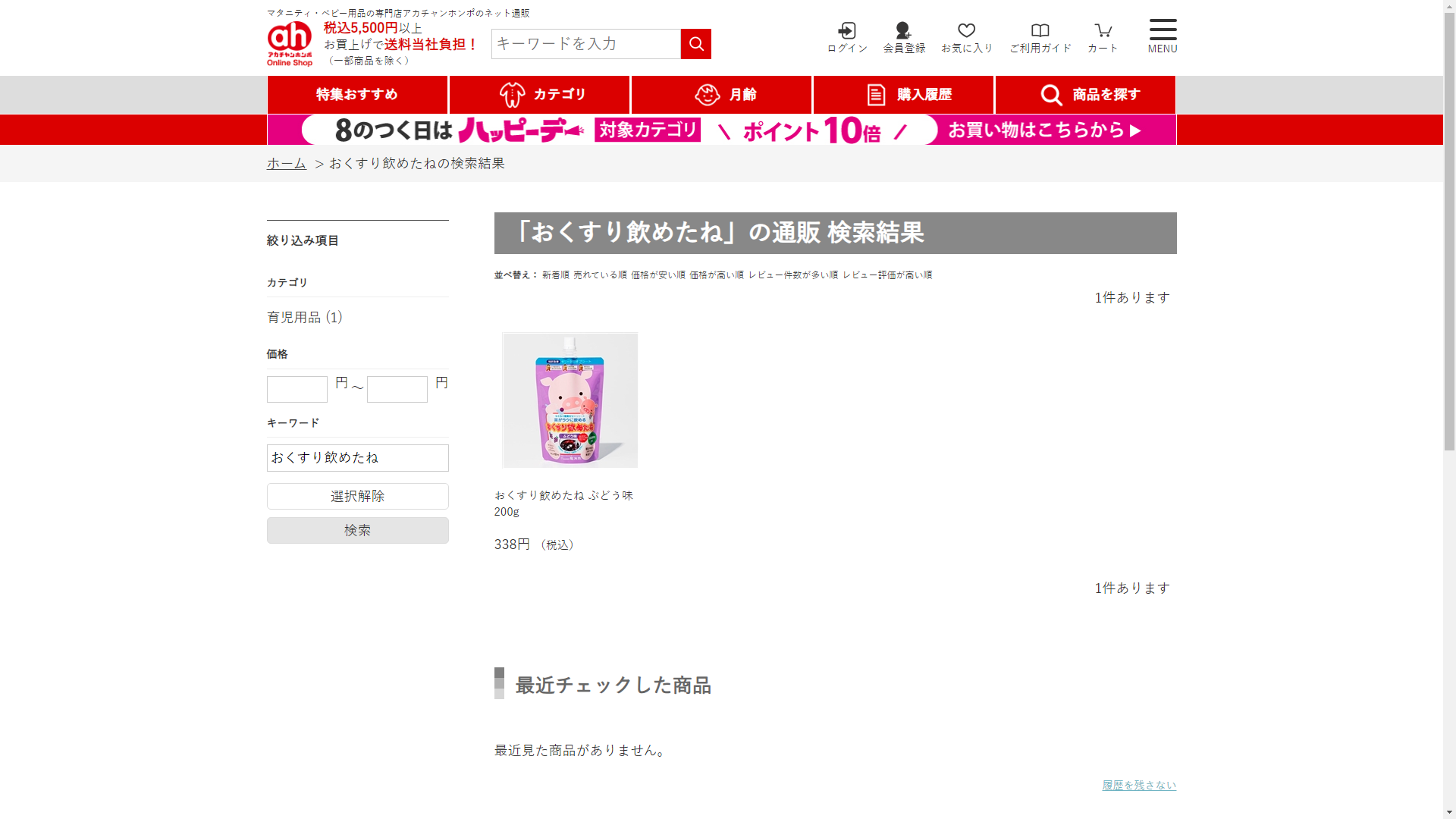
Task: Open the 商品を探す navigation tab
Action: click(x=1085, y=95)
